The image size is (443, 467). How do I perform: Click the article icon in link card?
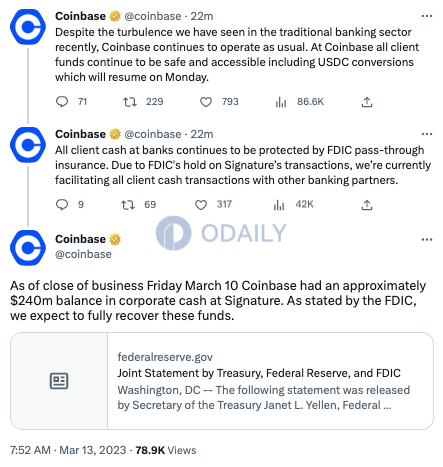pos(59,381)
